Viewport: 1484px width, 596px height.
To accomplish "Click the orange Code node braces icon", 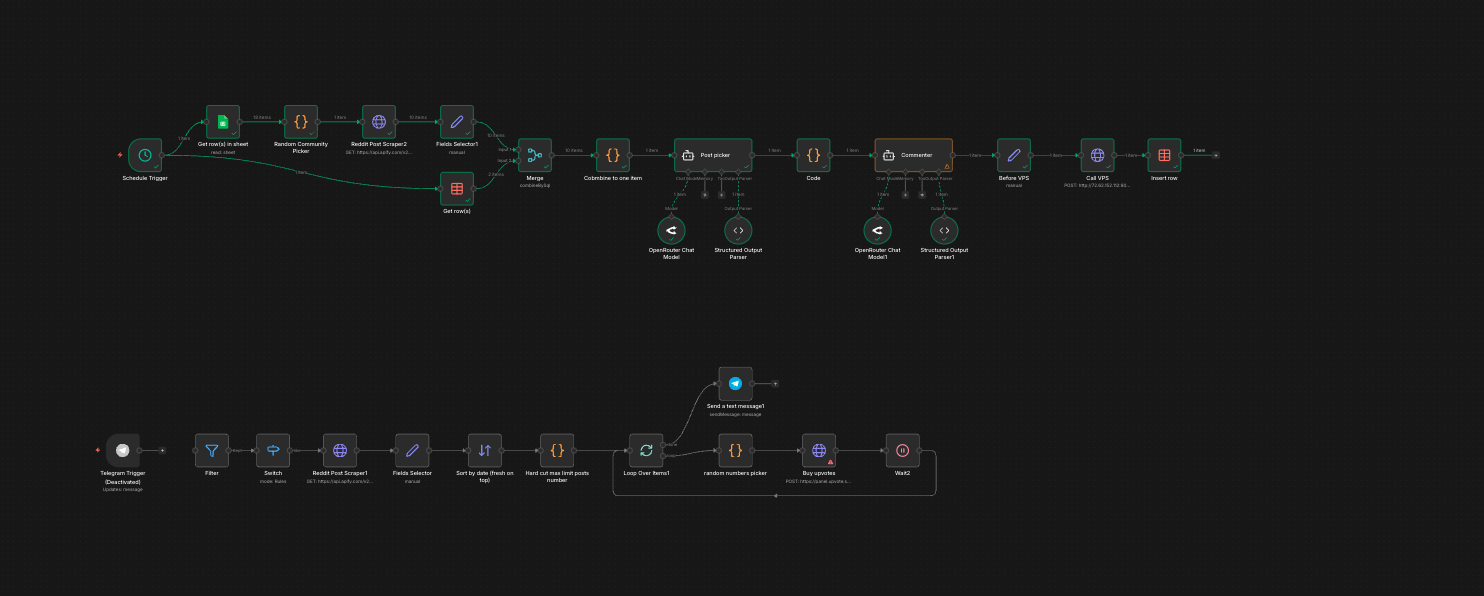I will click(813, 155).
